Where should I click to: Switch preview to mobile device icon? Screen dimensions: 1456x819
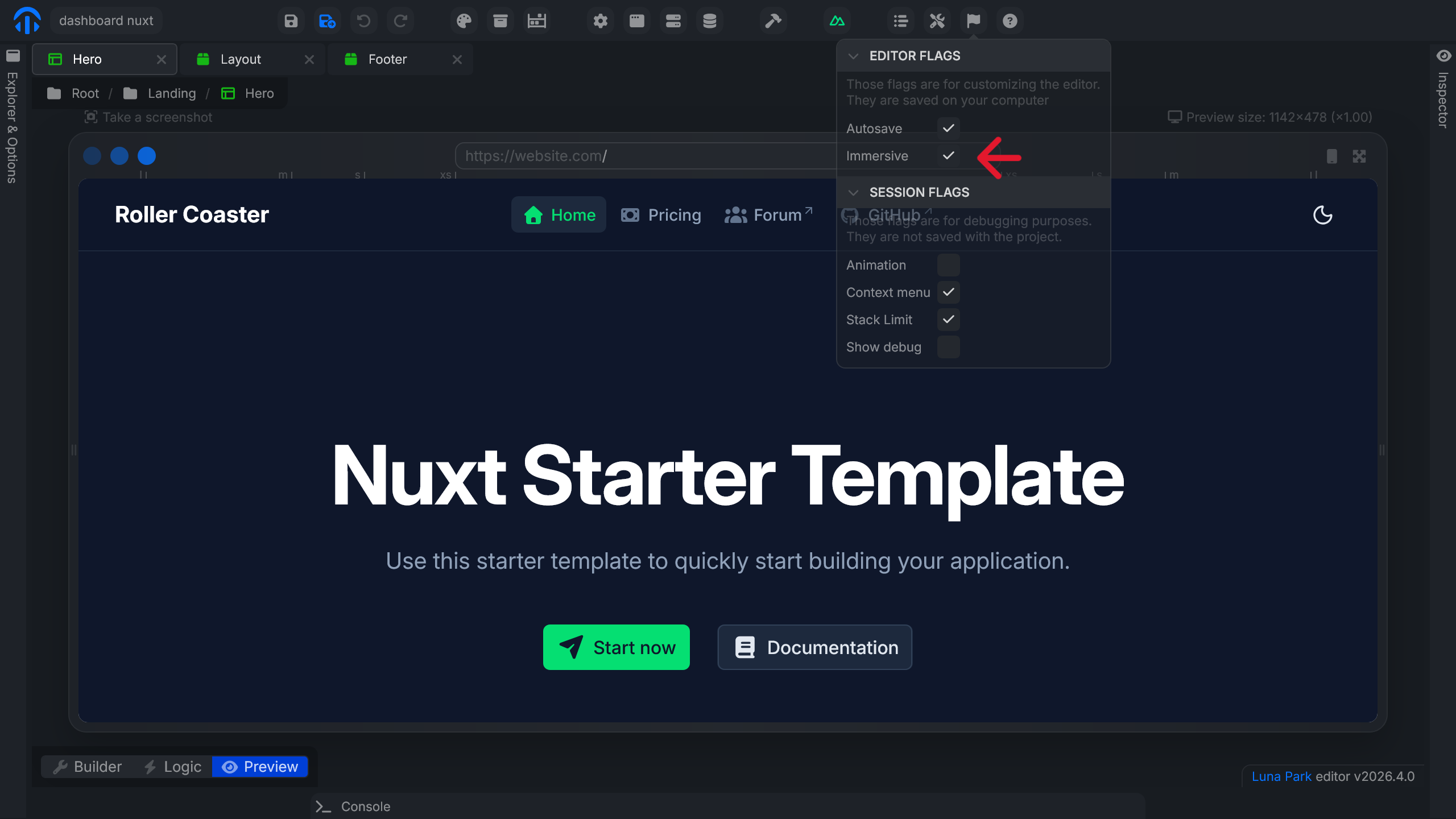tap(1332, 156)
